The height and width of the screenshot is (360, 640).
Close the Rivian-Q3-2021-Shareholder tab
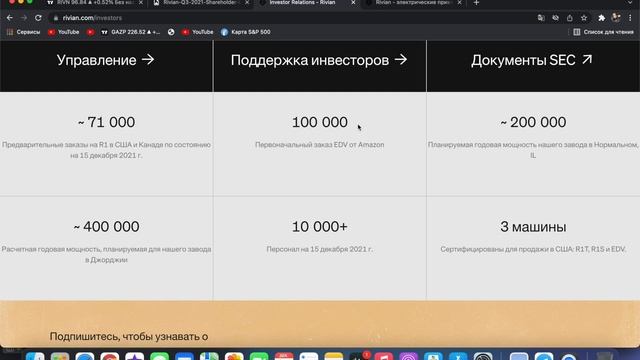pyautogui.click(x=247, y=3)
